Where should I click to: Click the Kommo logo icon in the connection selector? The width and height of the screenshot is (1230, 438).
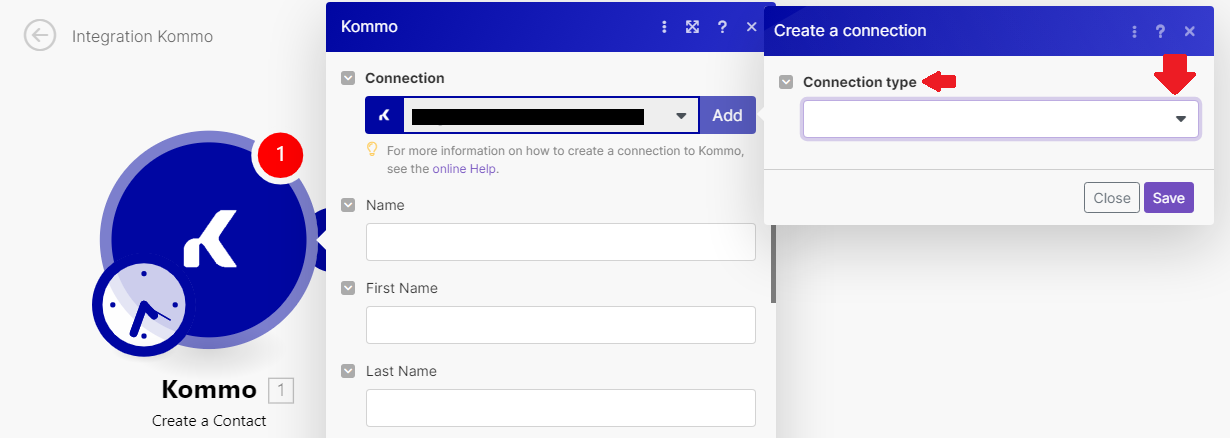click(x=384, y=116)
